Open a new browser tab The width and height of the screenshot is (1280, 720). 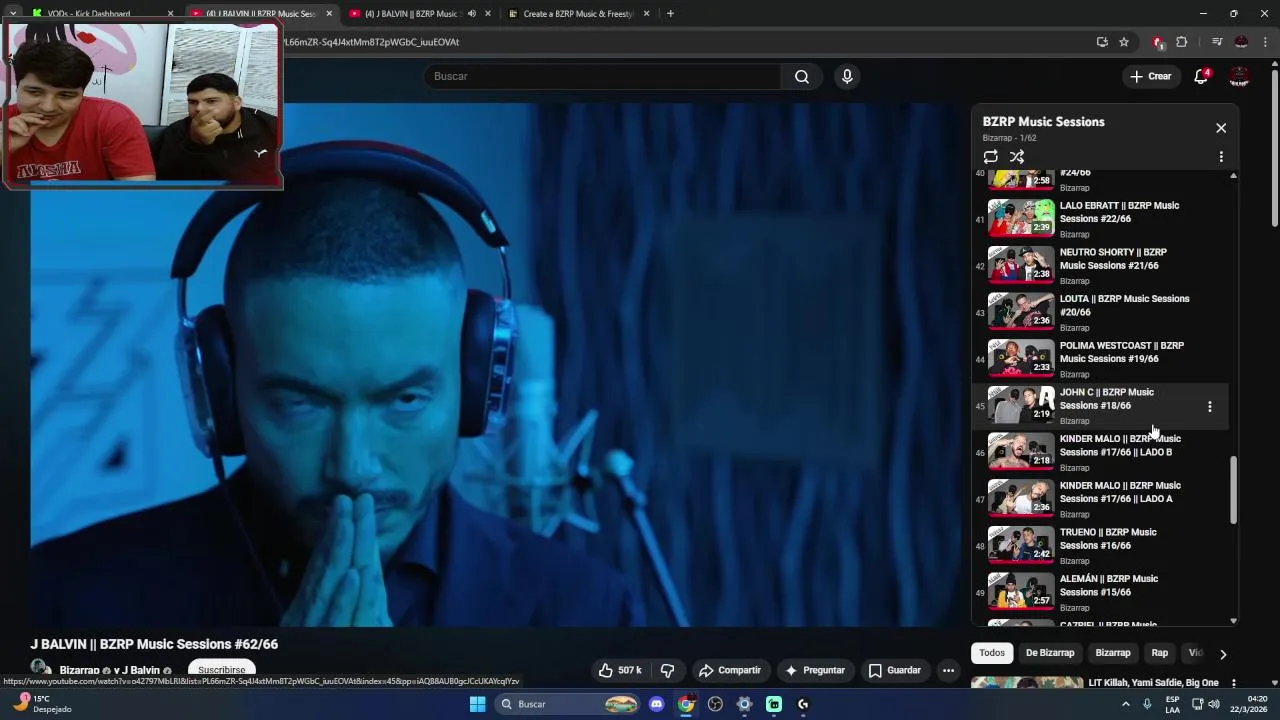pyautogui.click(x=670, y=14)
